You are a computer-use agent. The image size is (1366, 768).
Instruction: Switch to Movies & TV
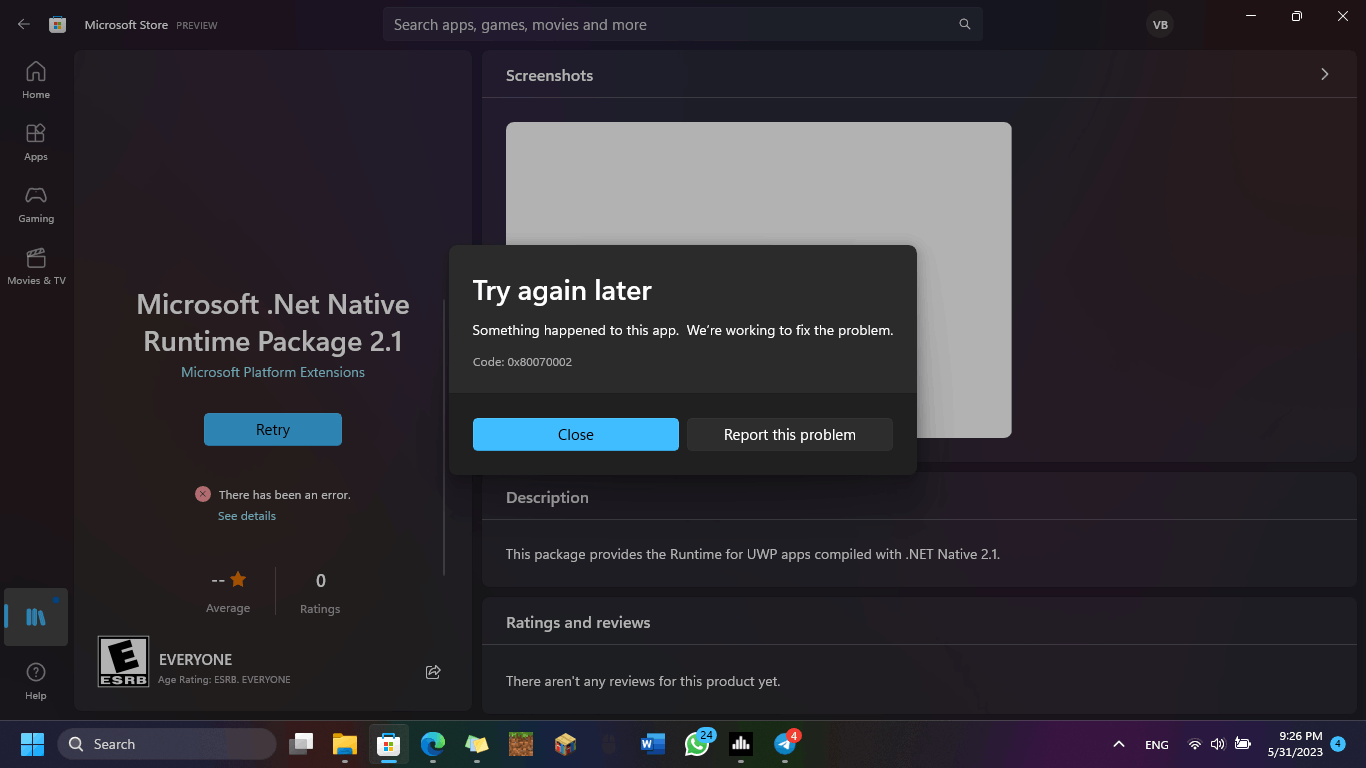click(x=35, y=265)
